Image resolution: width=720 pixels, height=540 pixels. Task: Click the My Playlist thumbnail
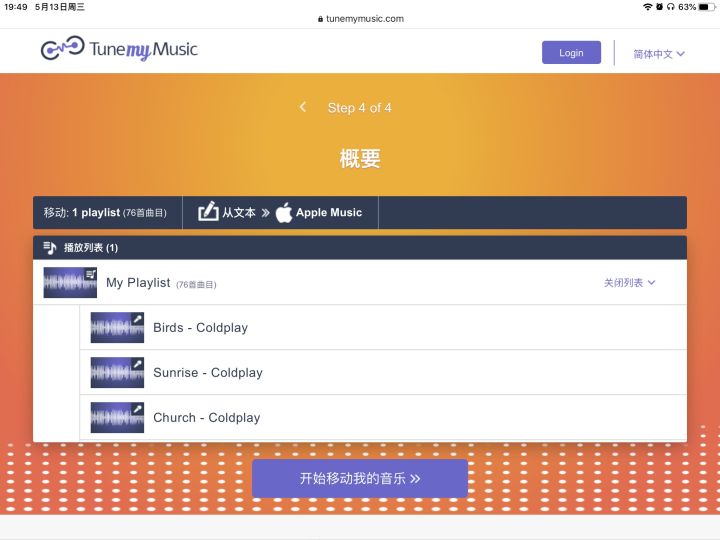70,282
